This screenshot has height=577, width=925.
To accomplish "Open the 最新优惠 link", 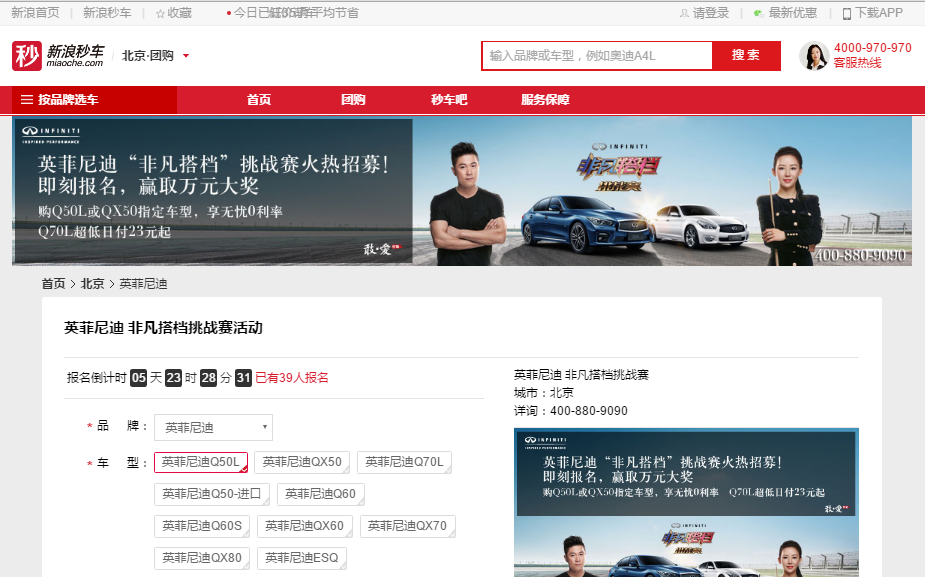I will tap(792, 13).
